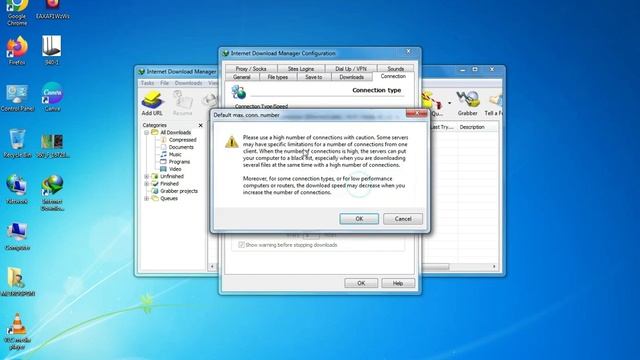
Task: Minimize the Internet Download Manager window
Action: tap(462, 70)
